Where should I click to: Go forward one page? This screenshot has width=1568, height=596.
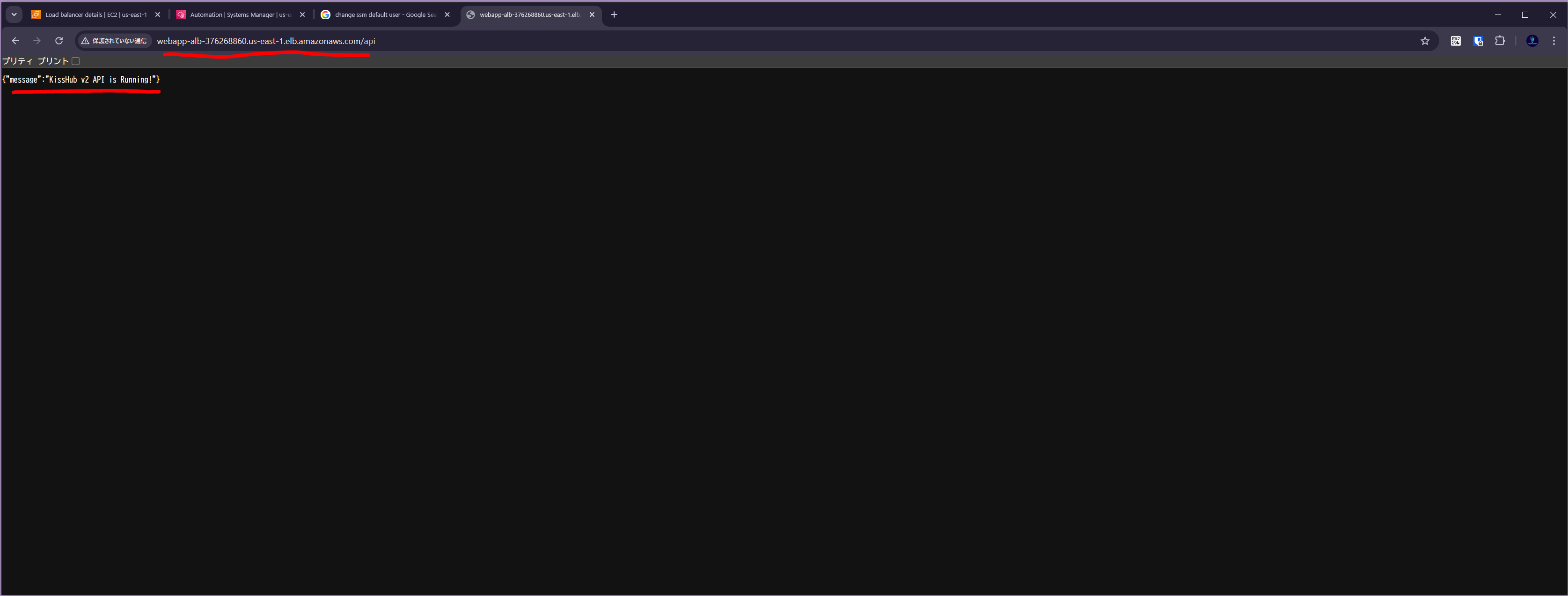[x=37, y=41]
